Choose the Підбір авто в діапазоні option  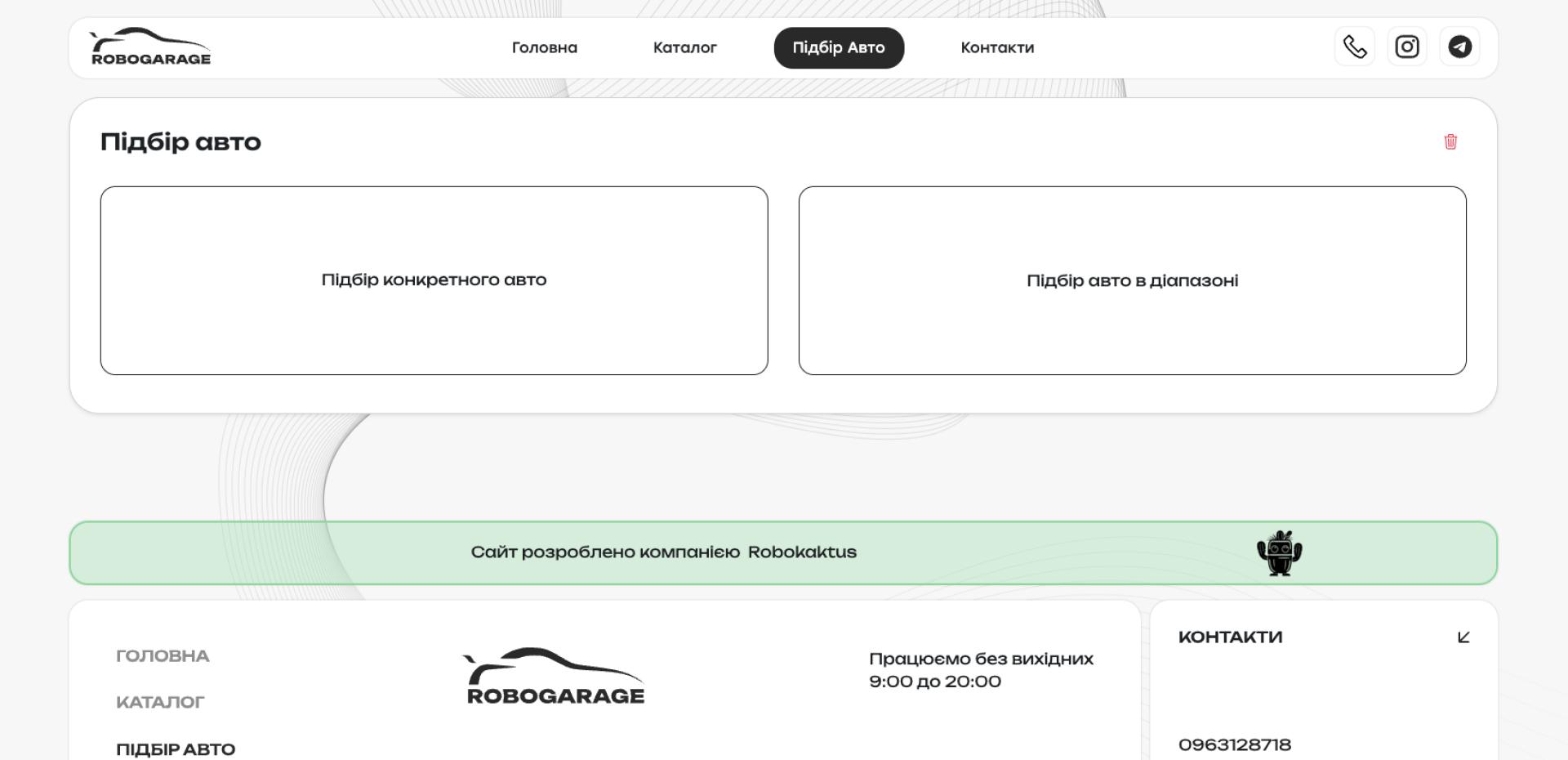point(1132,280)
